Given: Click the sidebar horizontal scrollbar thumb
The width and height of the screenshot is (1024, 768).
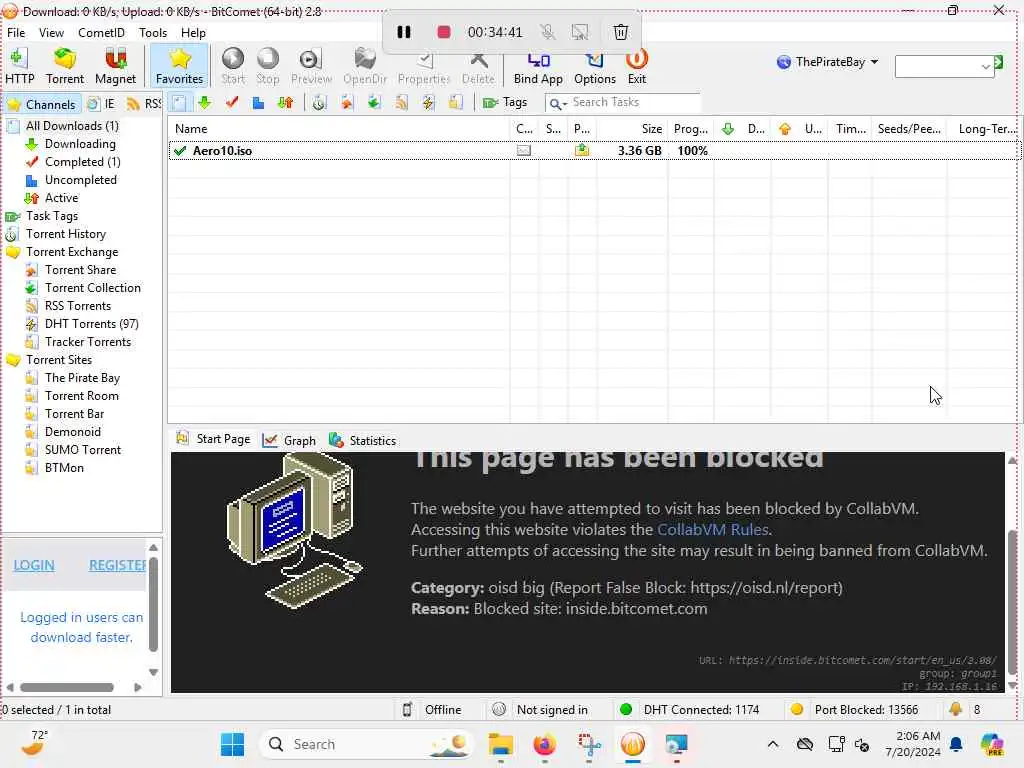Looking at the screenshot, I should [67, 687].
